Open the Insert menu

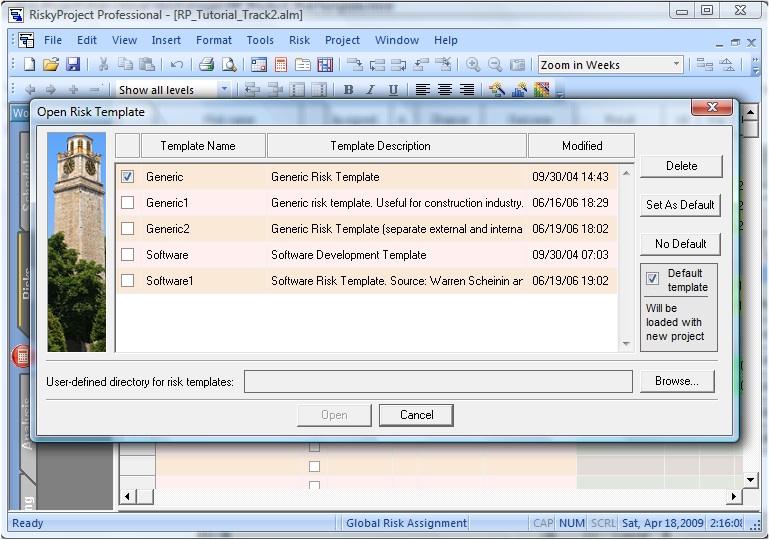click(x=166, y=40)
